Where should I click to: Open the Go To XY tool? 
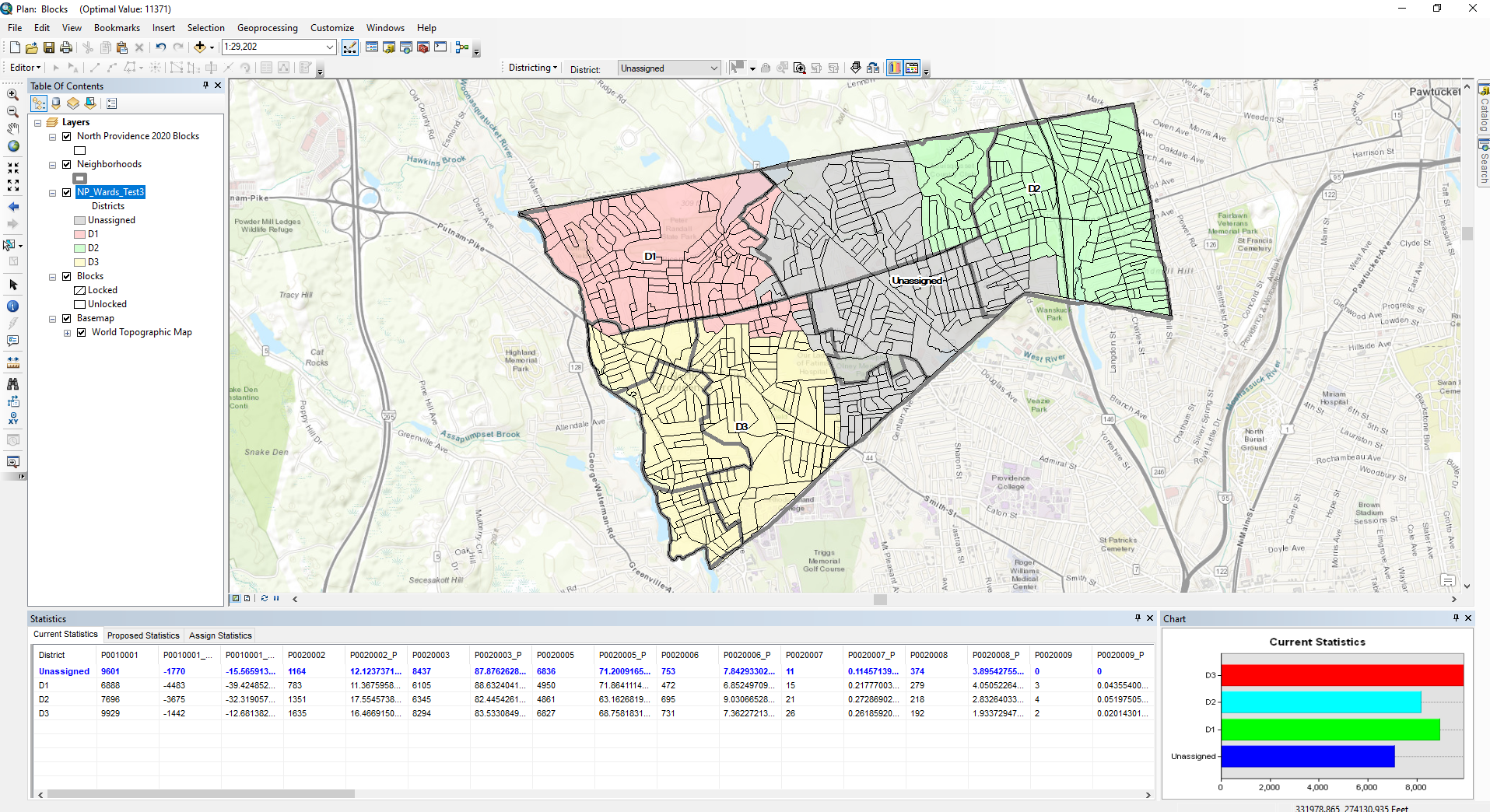point(13,418)
